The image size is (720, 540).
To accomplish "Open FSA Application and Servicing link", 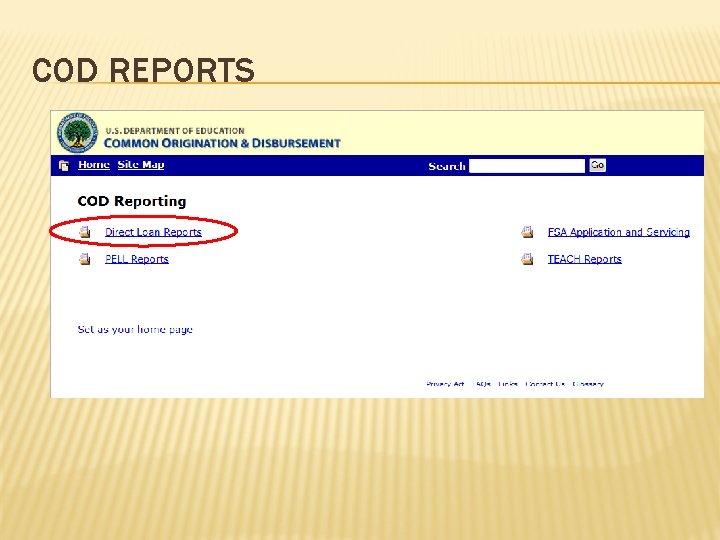I will click(x=619, y=232).
